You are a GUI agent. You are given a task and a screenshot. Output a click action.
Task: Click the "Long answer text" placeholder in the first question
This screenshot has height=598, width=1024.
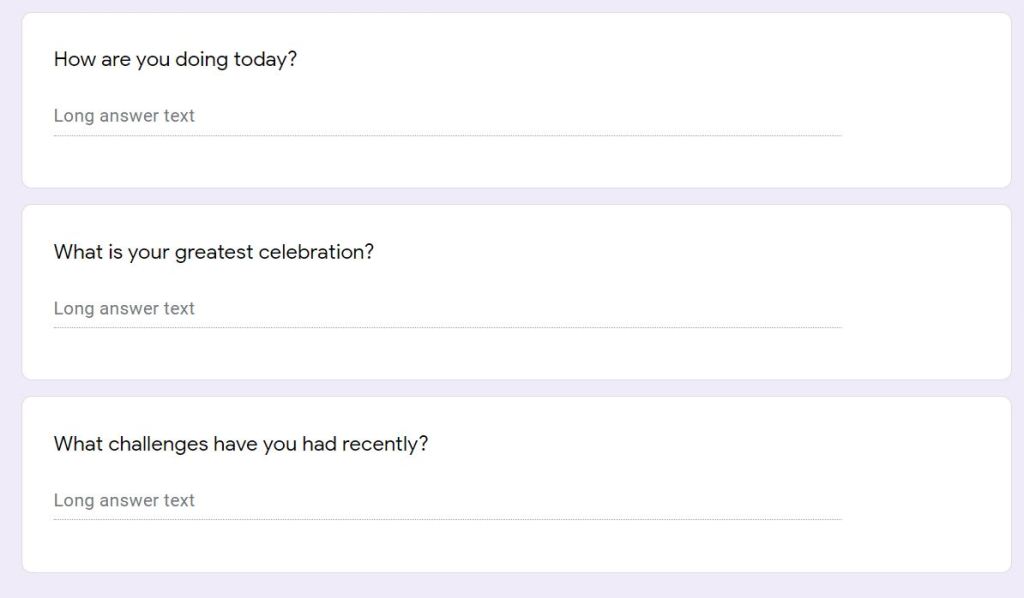(x=124, y=116)
